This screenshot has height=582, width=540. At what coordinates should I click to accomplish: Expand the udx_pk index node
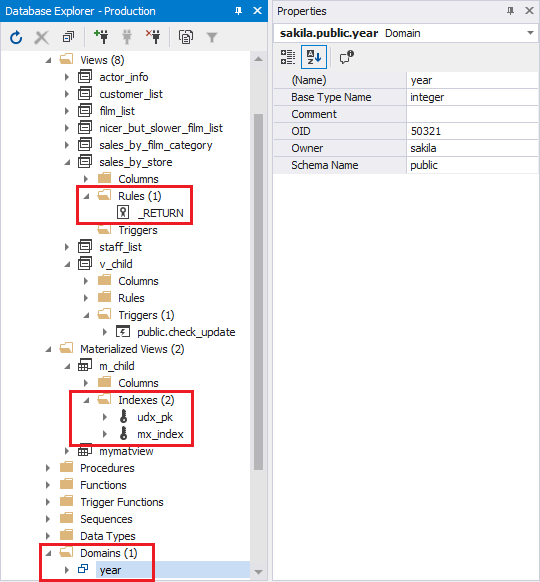click(x=105, y=417)
